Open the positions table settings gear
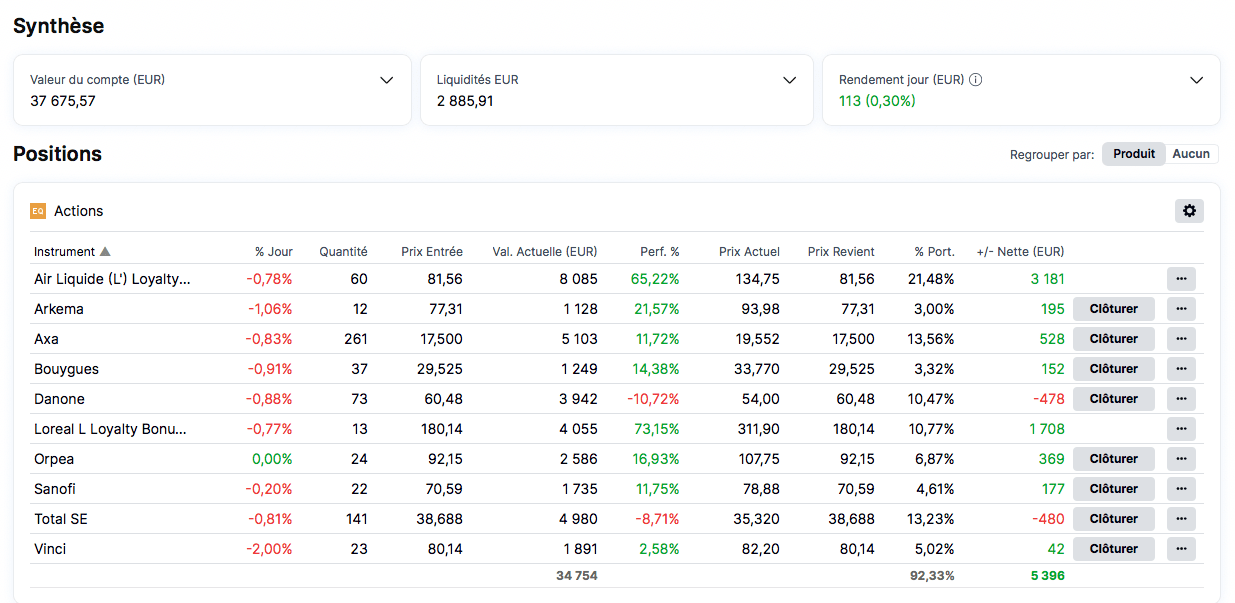This screenshot has width=1235, height=603. point(1189,211)
